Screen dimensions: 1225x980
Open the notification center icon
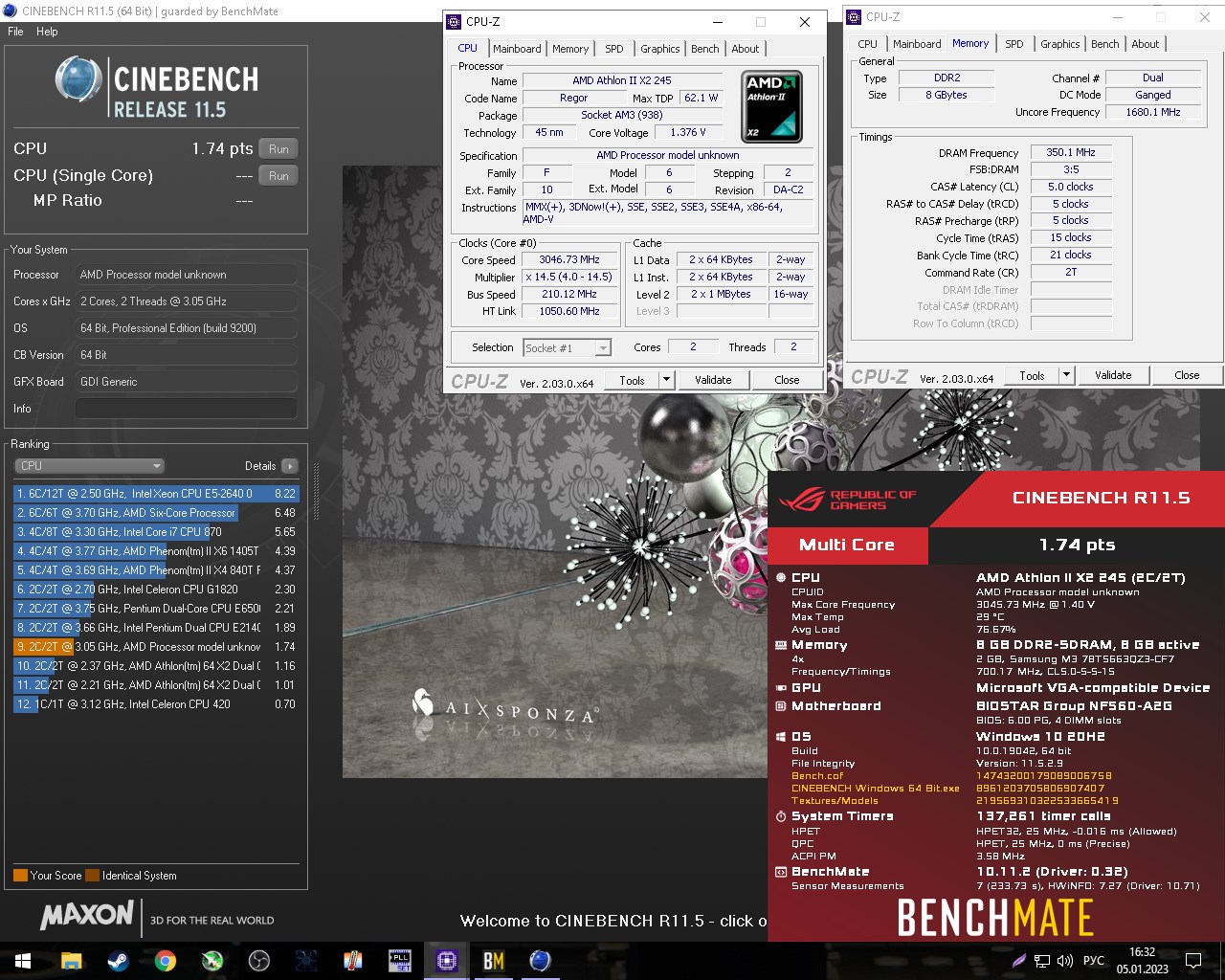click(1193, 961)
